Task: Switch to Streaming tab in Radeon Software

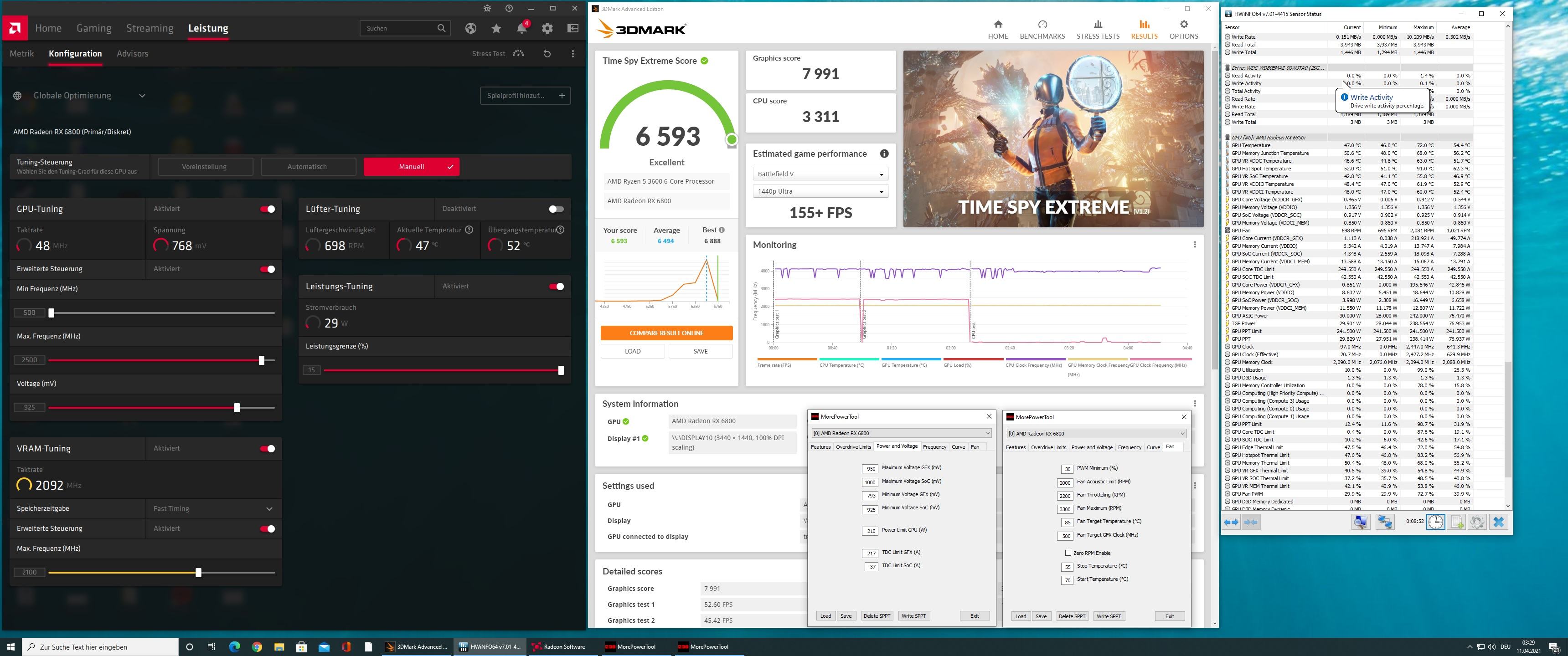Action: tap(150, 28)
